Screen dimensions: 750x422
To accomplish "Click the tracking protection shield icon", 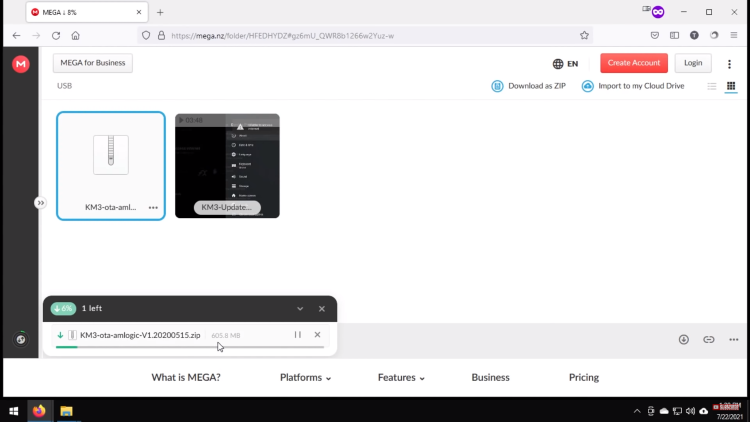I will (x=146, y=35).
